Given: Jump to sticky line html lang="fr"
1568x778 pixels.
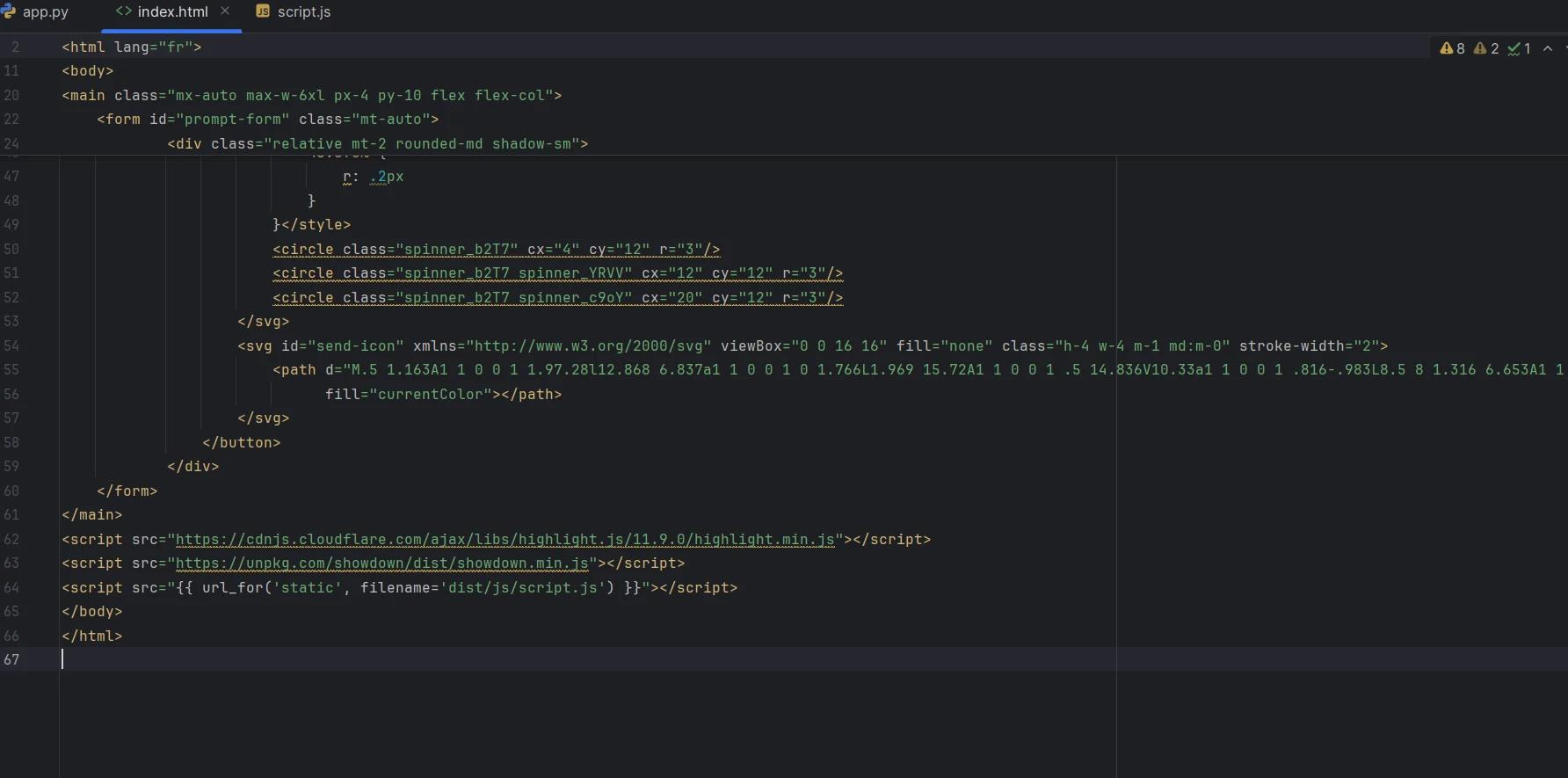Looking at the screenshot, I should click(x=132, y=47).
